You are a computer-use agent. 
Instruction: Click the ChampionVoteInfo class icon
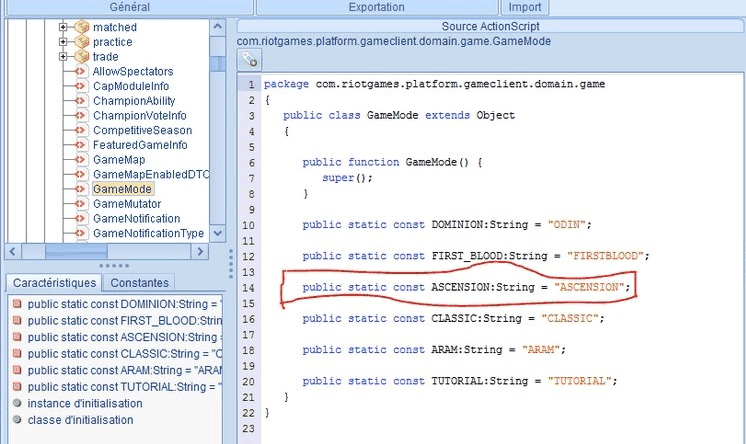[x=81, y=116]
